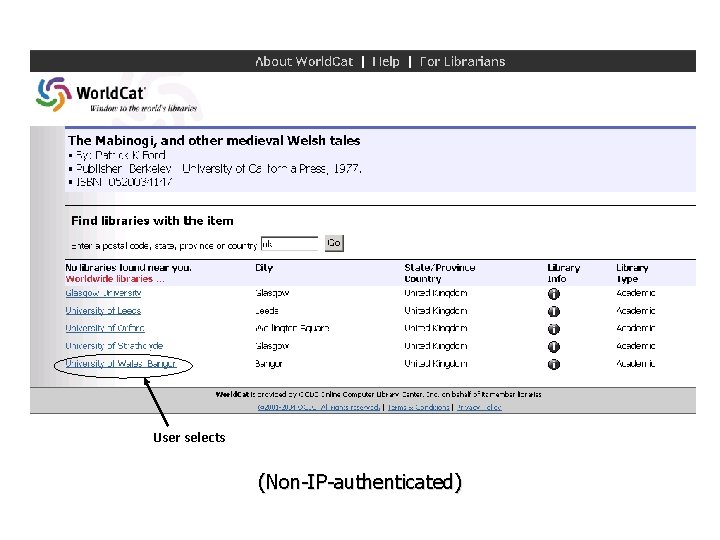Show library info for University of Strathclyde
The width and height of the screenshot is (720, 540).
(x=554, y=347)
